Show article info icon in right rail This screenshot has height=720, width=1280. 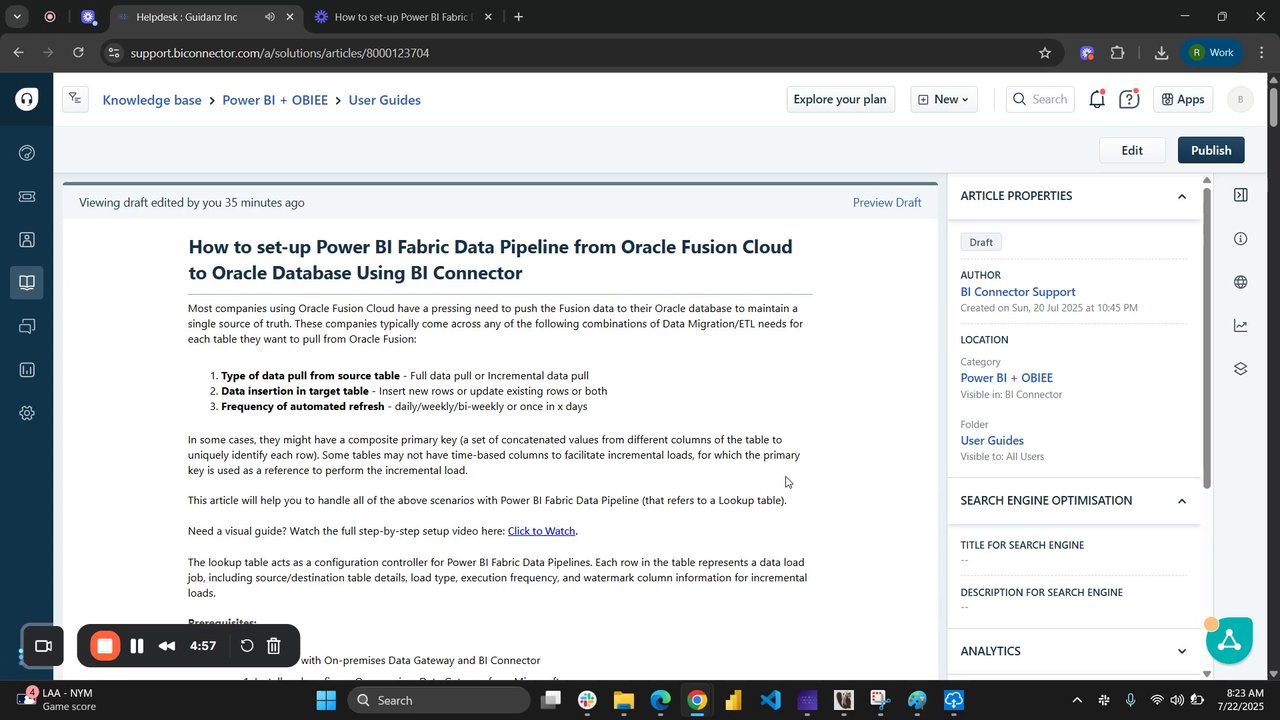(x=1240, y=238)
